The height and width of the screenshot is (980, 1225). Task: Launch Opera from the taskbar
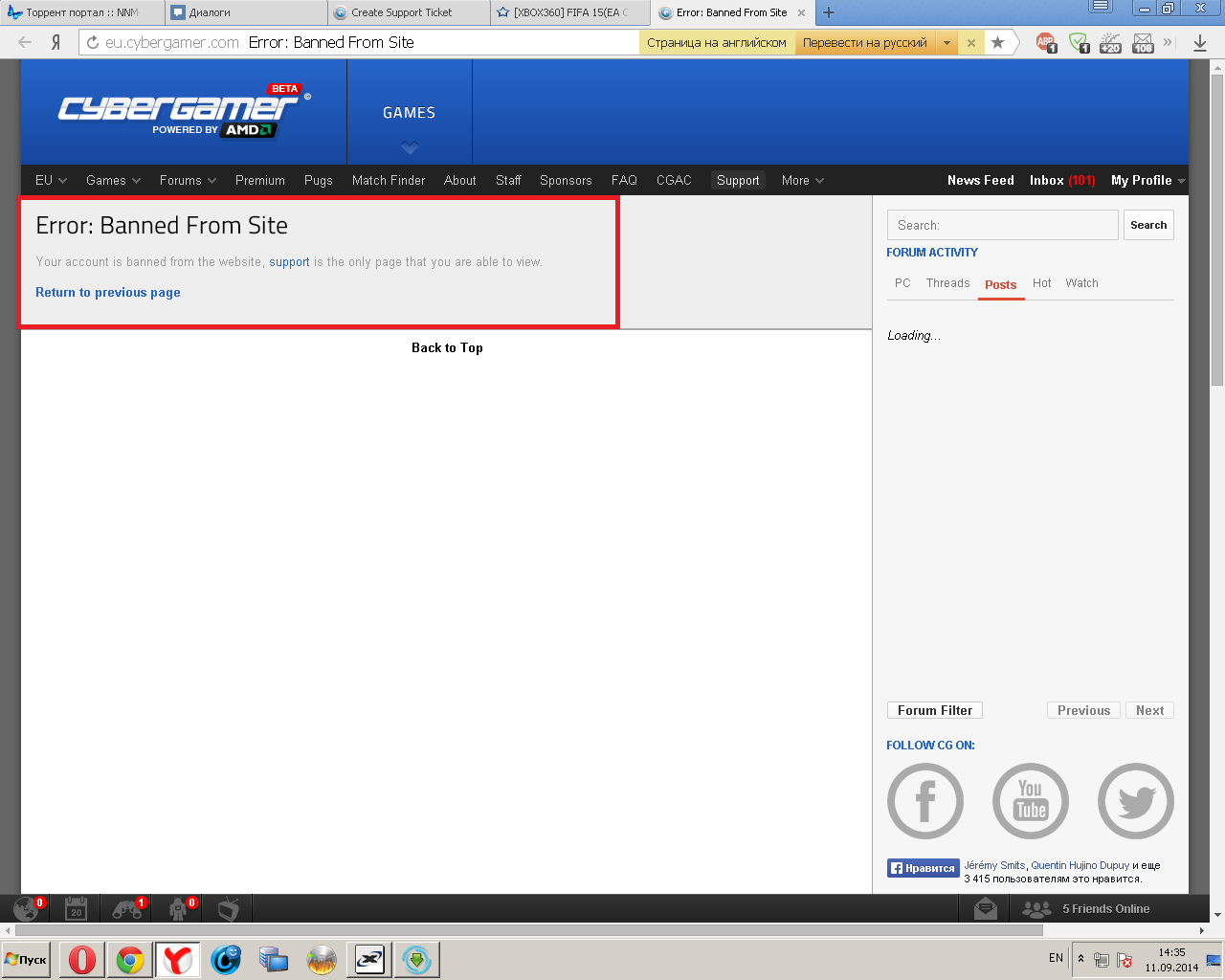[x=82, y=959]
